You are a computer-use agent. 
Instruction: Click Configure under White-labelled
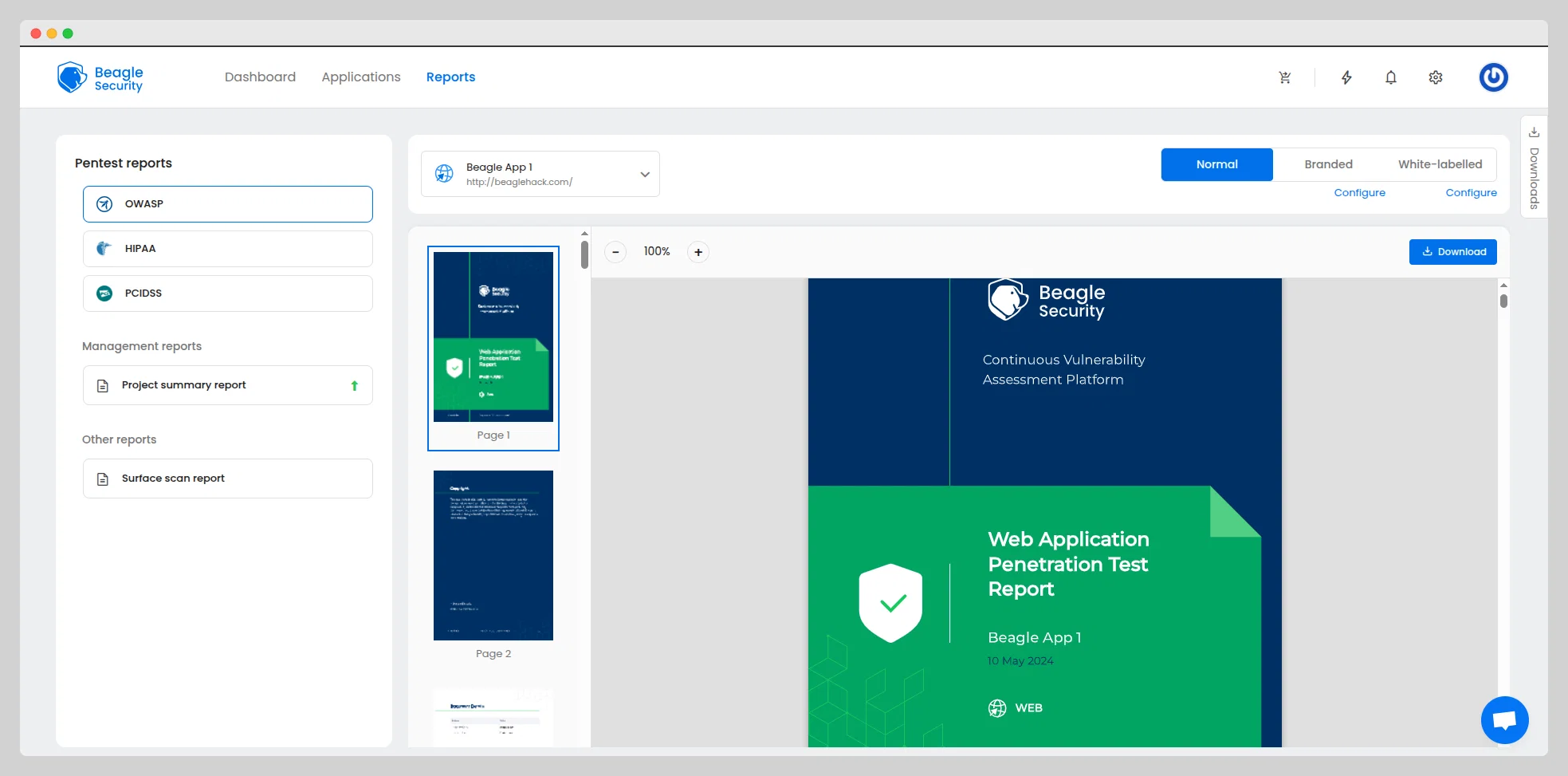(x=1472, y=193)
